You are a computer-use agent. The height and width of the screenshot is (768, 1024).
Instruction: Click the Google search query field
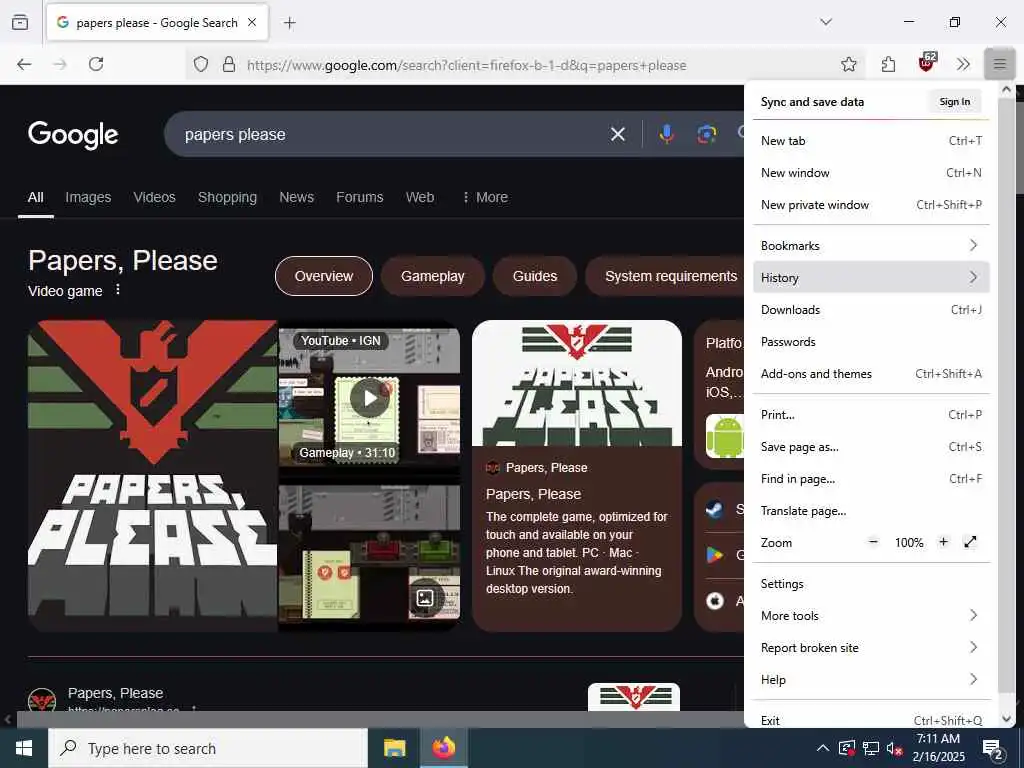pos(392,135)
